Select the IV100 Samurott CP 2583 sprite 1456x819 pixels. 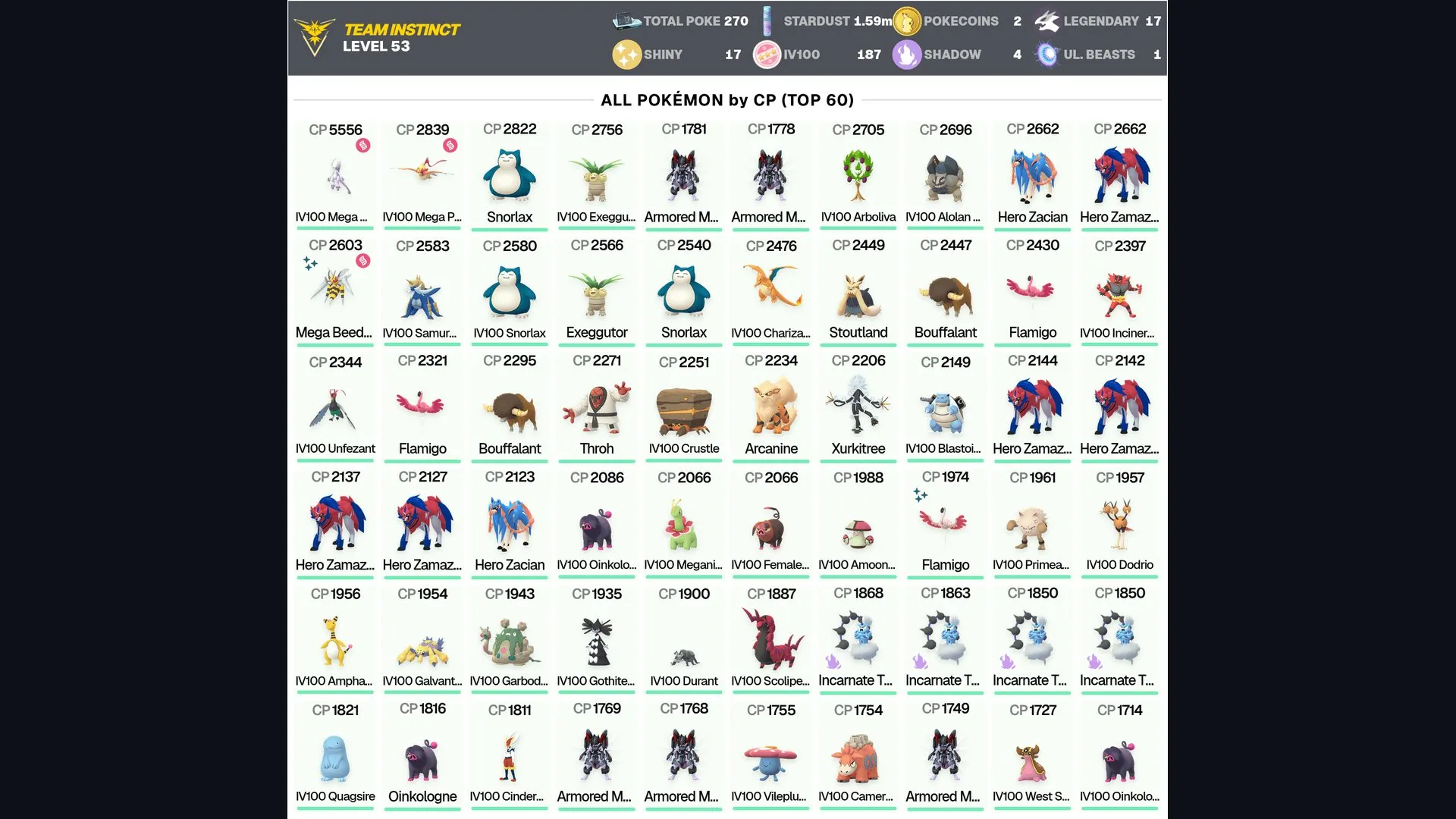pyautogui.click(x=422, y=297)
